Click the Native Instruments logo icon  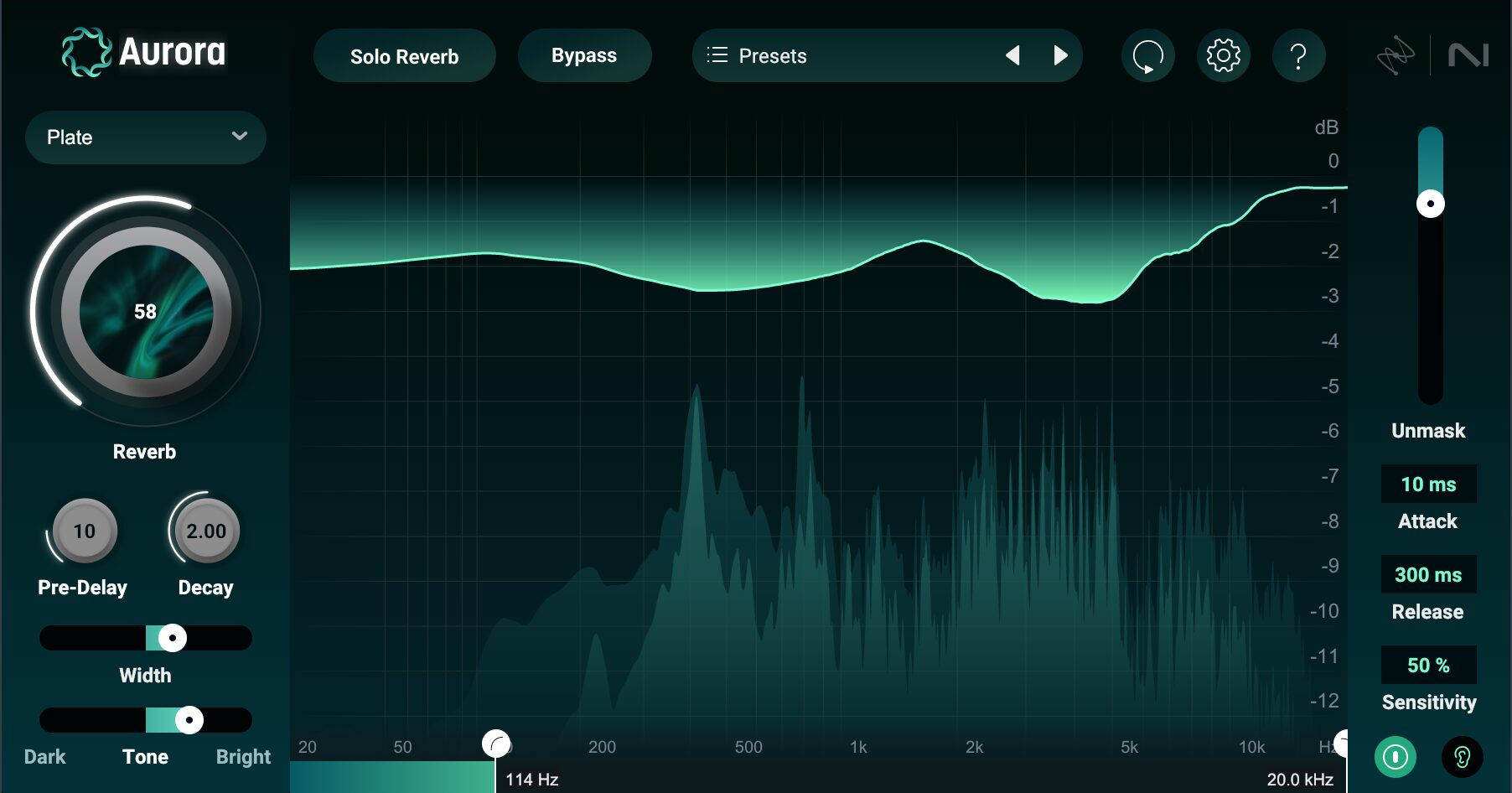coord(1468,55)
